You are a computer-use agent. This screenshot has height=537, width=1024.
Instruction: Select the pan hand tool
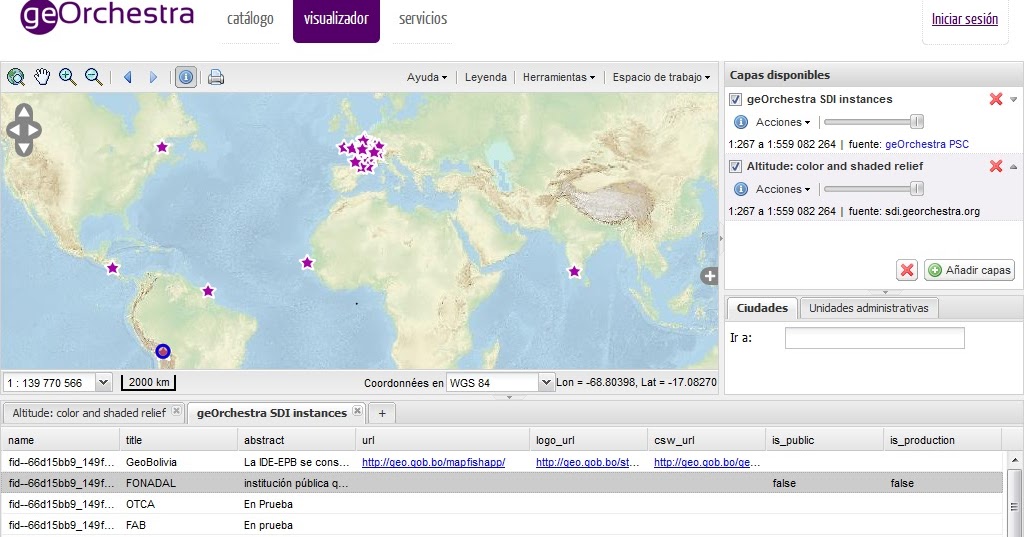[x=42, y=77]
